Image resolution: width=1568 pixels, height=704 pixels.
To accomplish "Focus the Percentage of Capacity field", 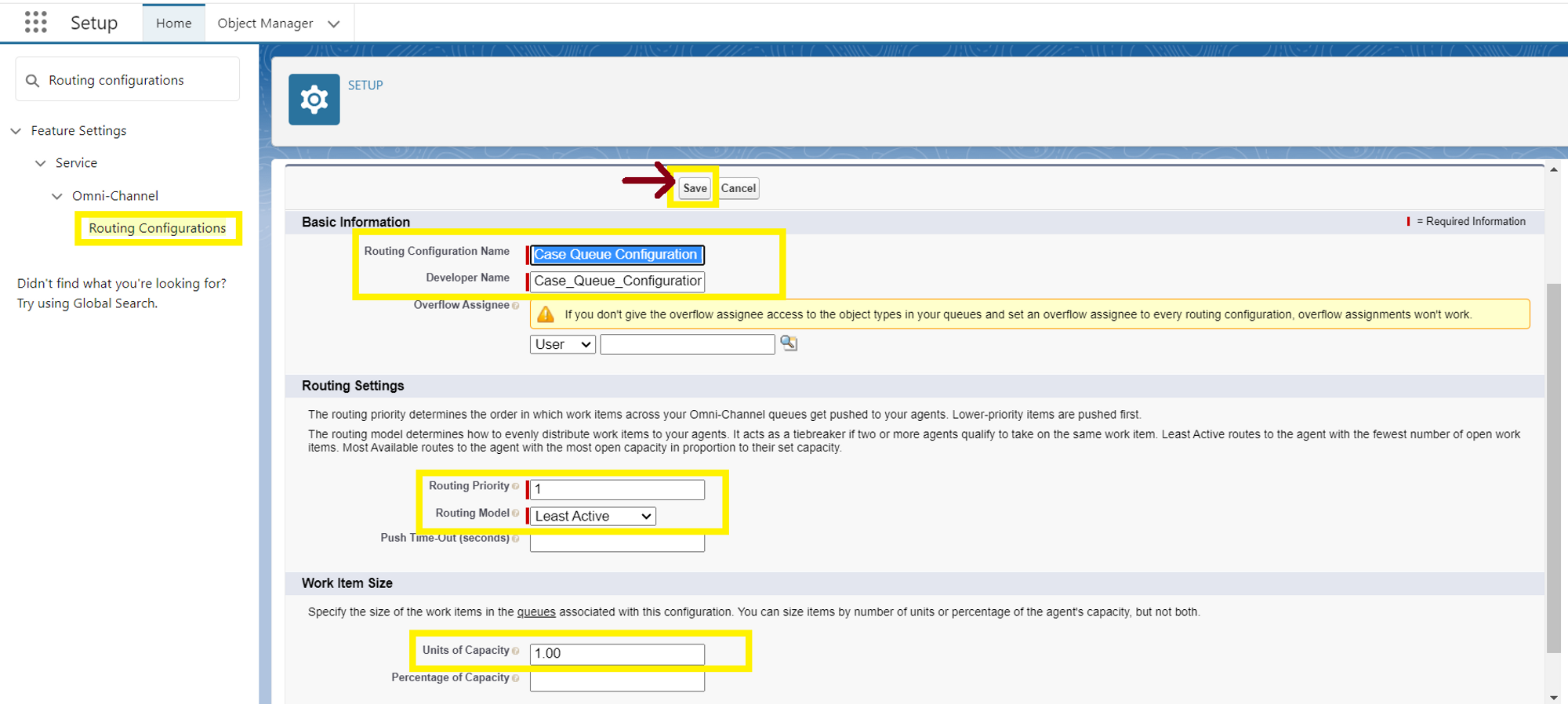I will [617, 680].
